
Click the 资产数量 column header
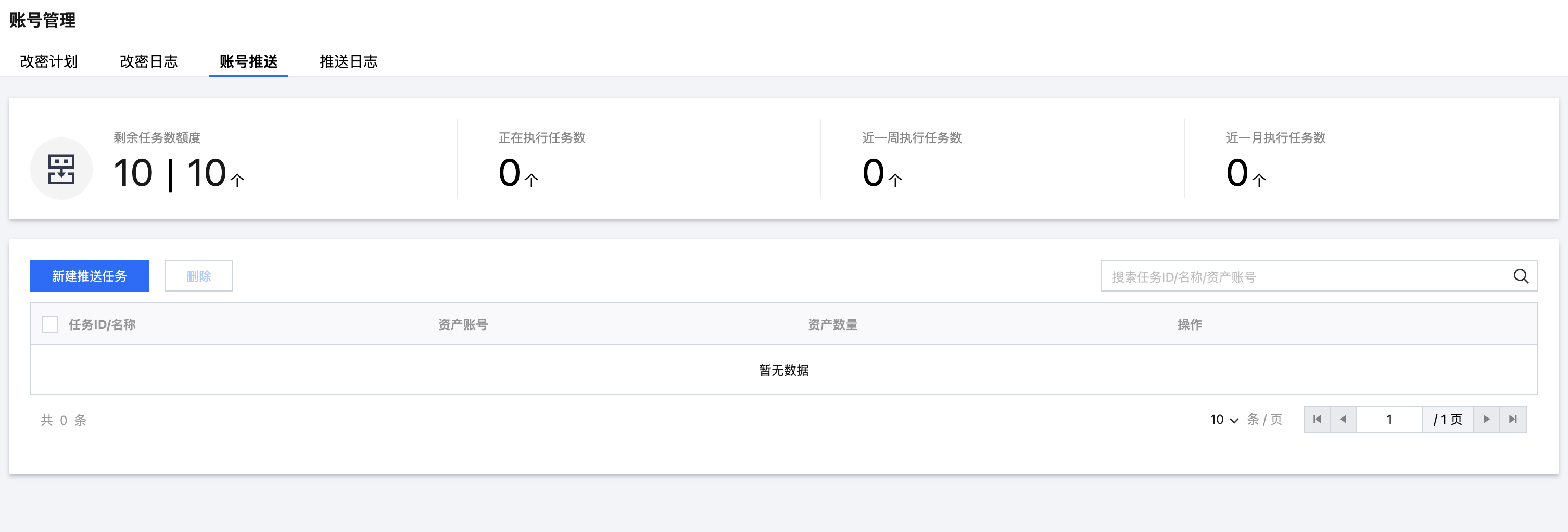click(x=832, y=324)
